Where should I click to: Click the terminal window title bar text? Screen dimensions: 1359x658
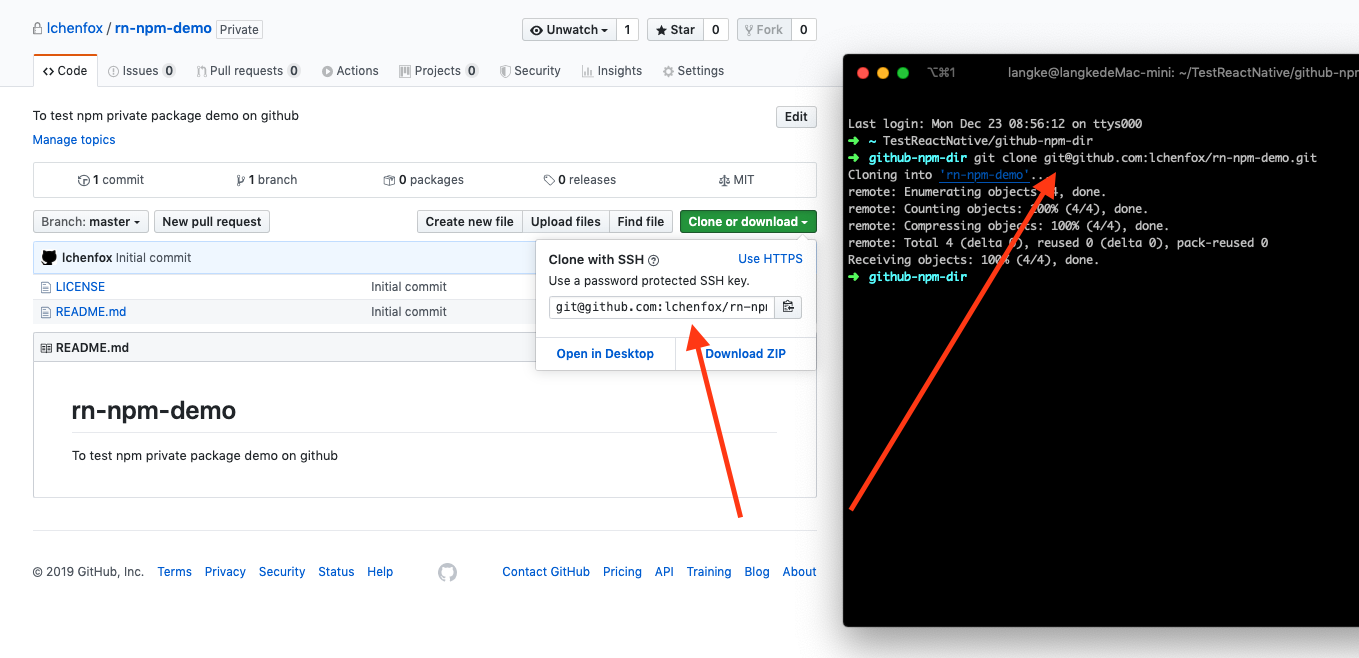pos(1183,73)
